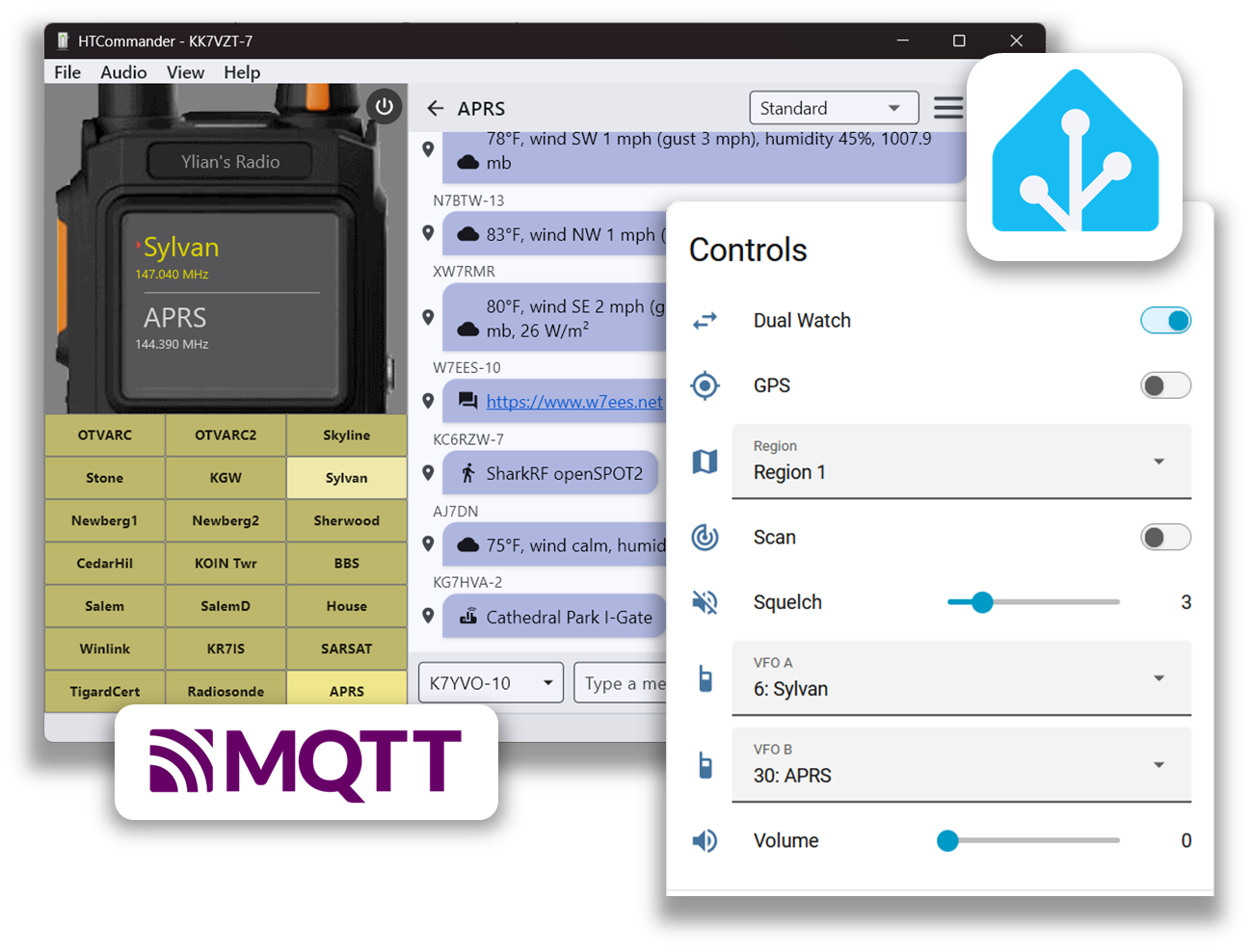Image resolution: width=1251 pixels, height=952 pixels.
Task: Select the Sylvan channel button
Action: [x=347, y=478]
